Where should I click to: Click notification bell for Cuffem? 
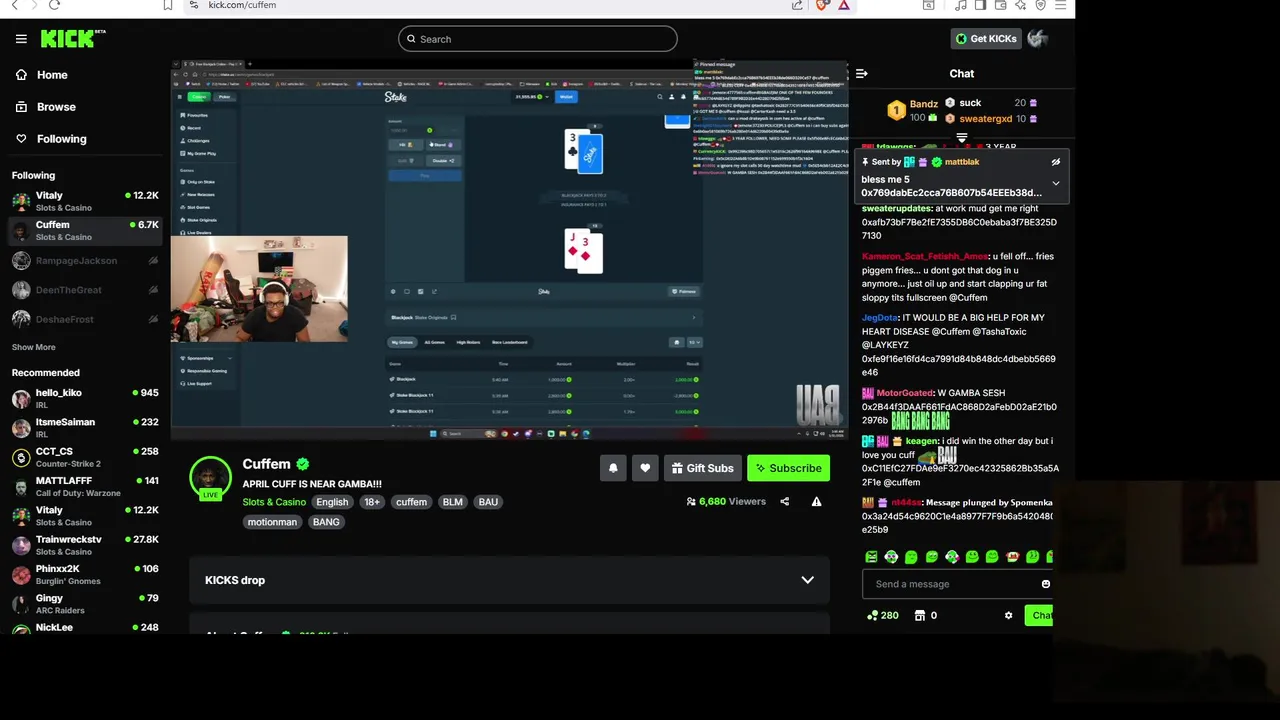click(613, 468)
